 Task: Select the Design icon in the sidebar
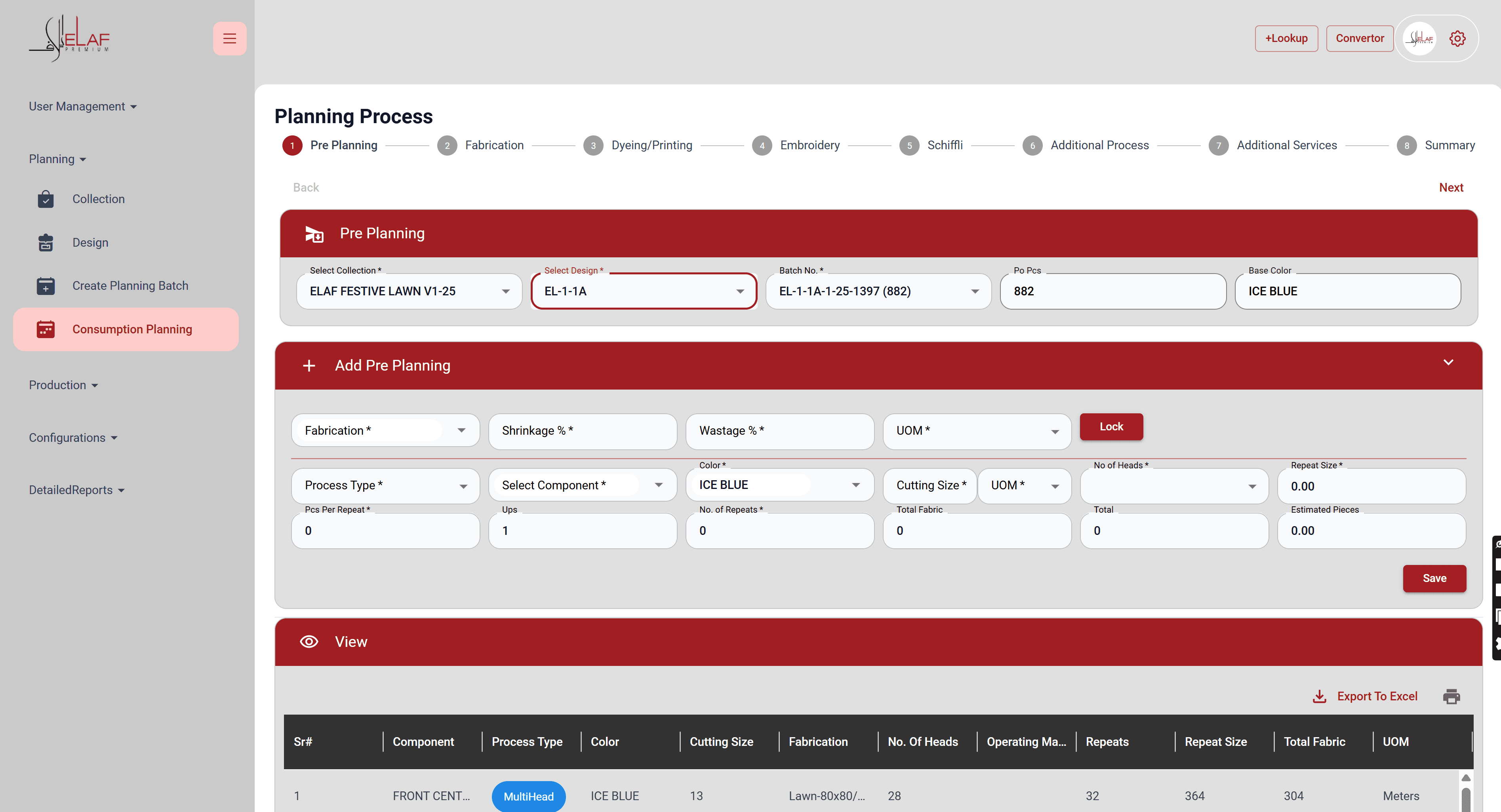(x=46, y=242)
